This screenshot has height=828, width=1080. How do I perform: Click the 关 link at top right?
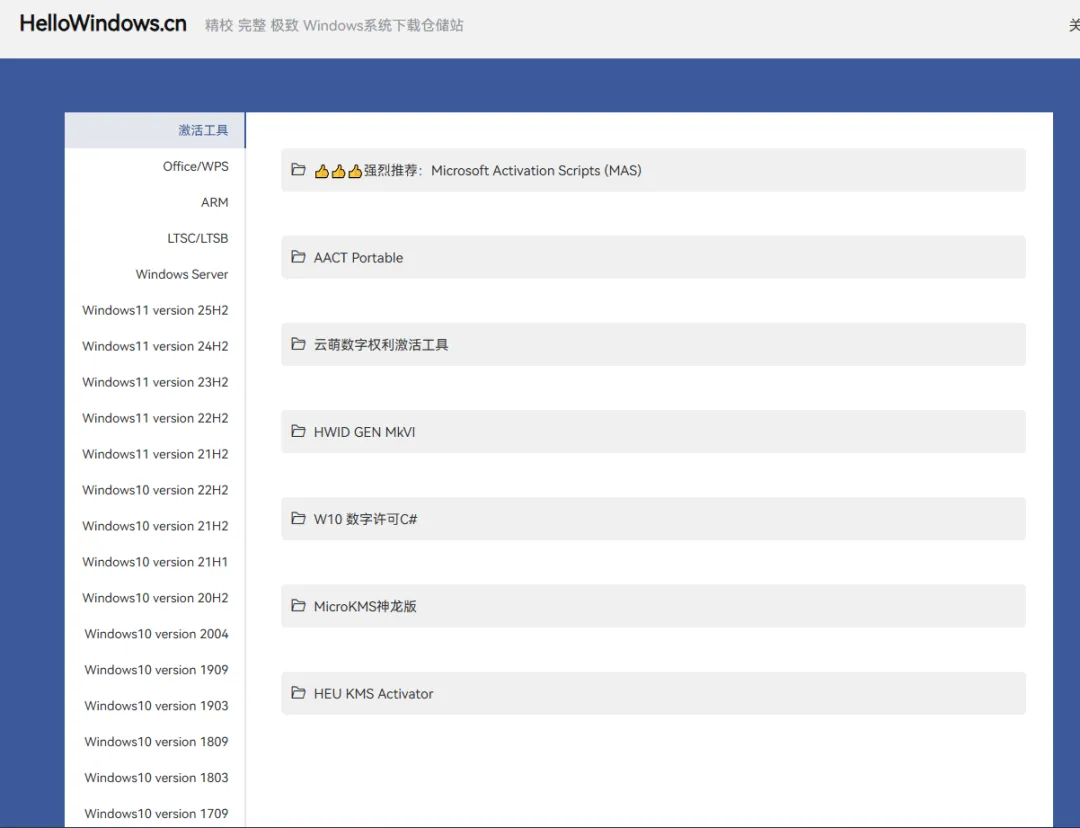click(1074, 25)
